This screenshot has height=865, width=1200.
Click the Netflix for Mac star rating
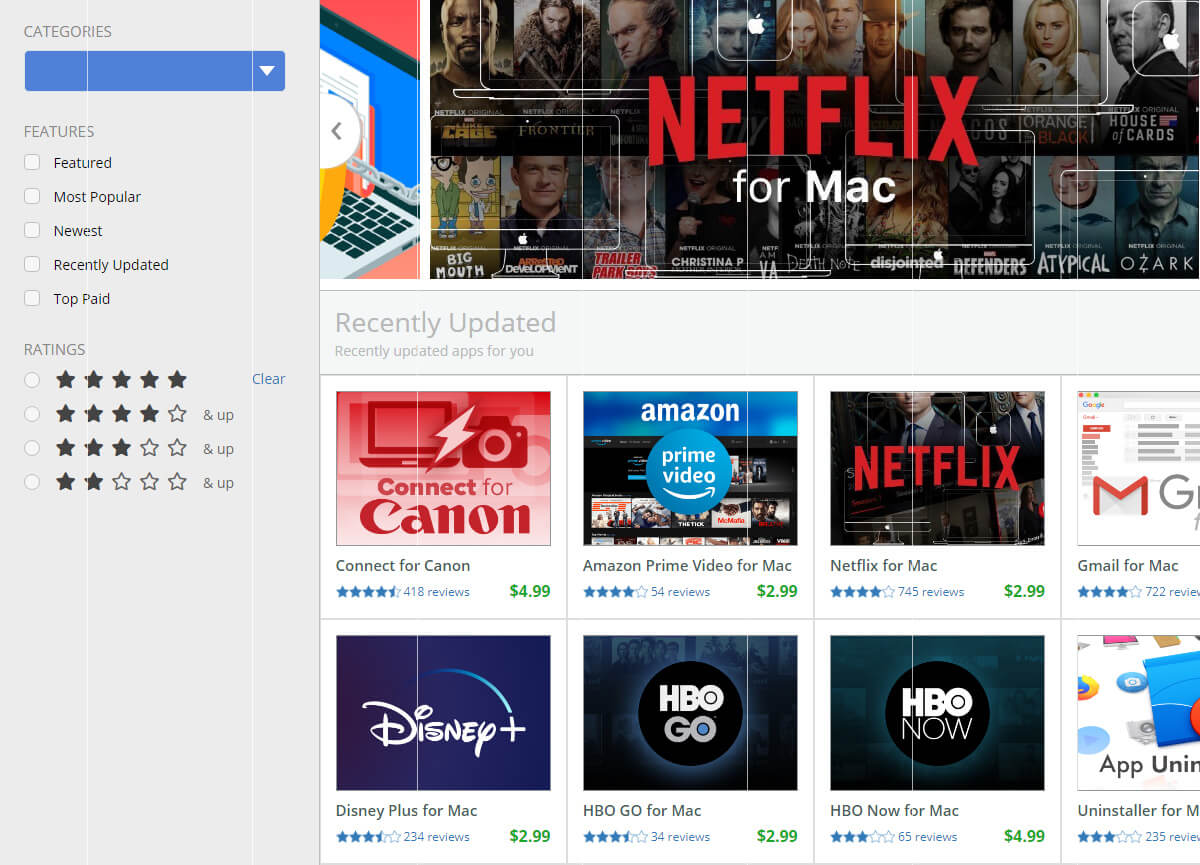(862, 592)
